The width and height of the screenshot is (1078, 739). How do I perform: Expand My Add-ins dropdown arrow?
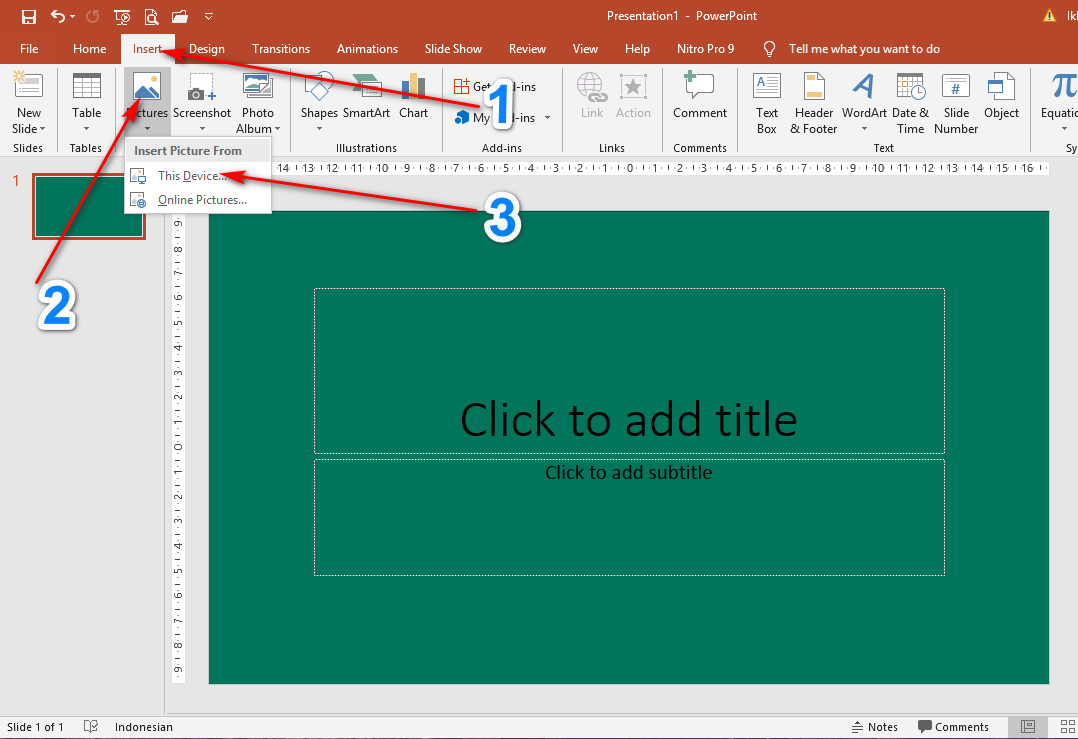pyautogui.click(x=547, y=118)
